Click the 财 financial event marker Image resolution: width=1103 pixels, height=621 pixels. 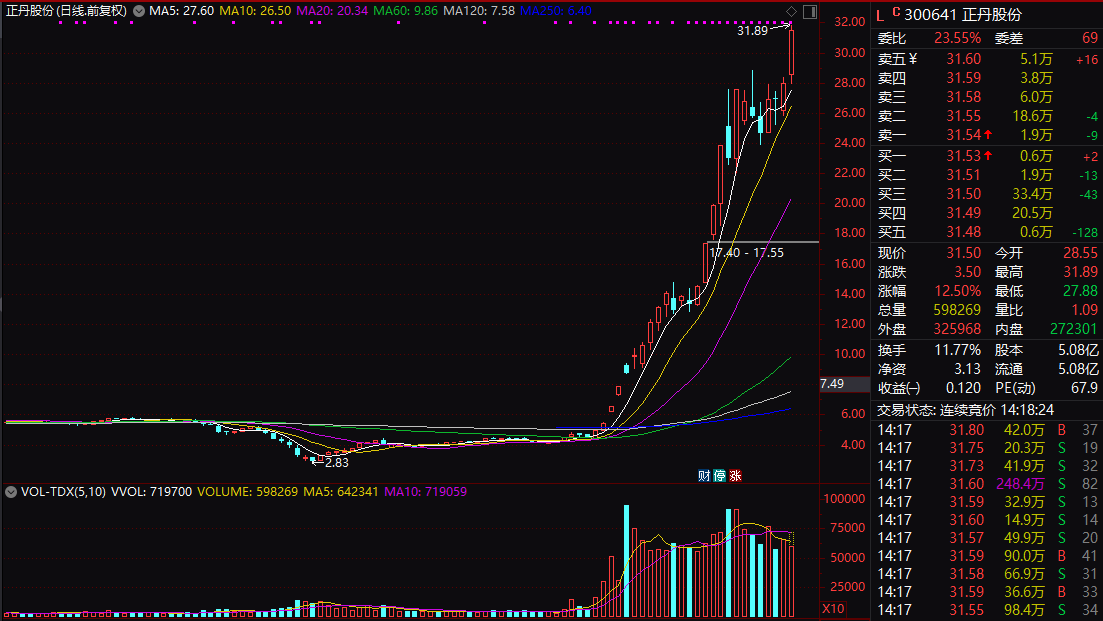pos(704,476)
